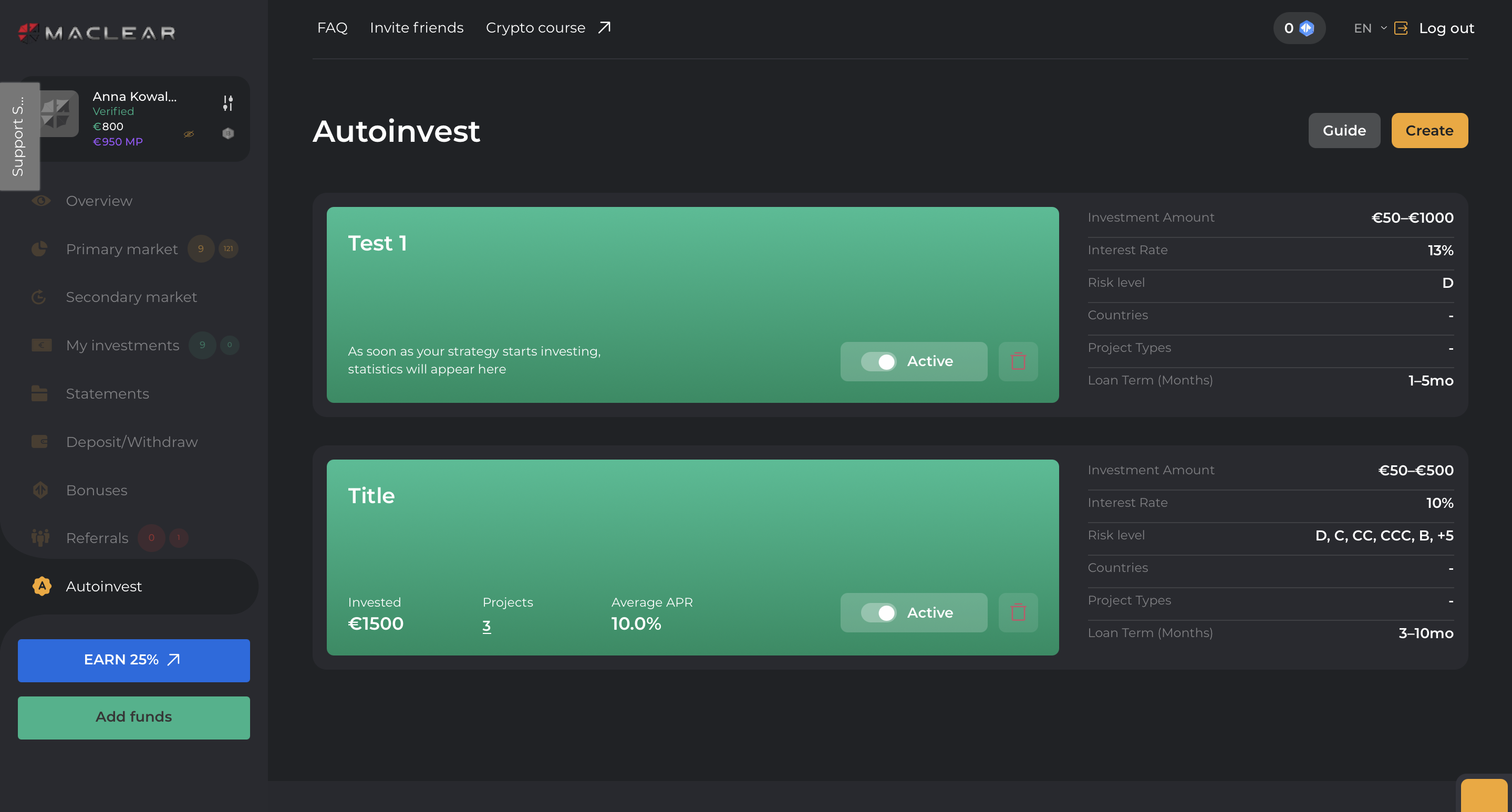Expand the Support side tab
The image size is (1512, 812).
pyautogui.click(x=19, y=136)
